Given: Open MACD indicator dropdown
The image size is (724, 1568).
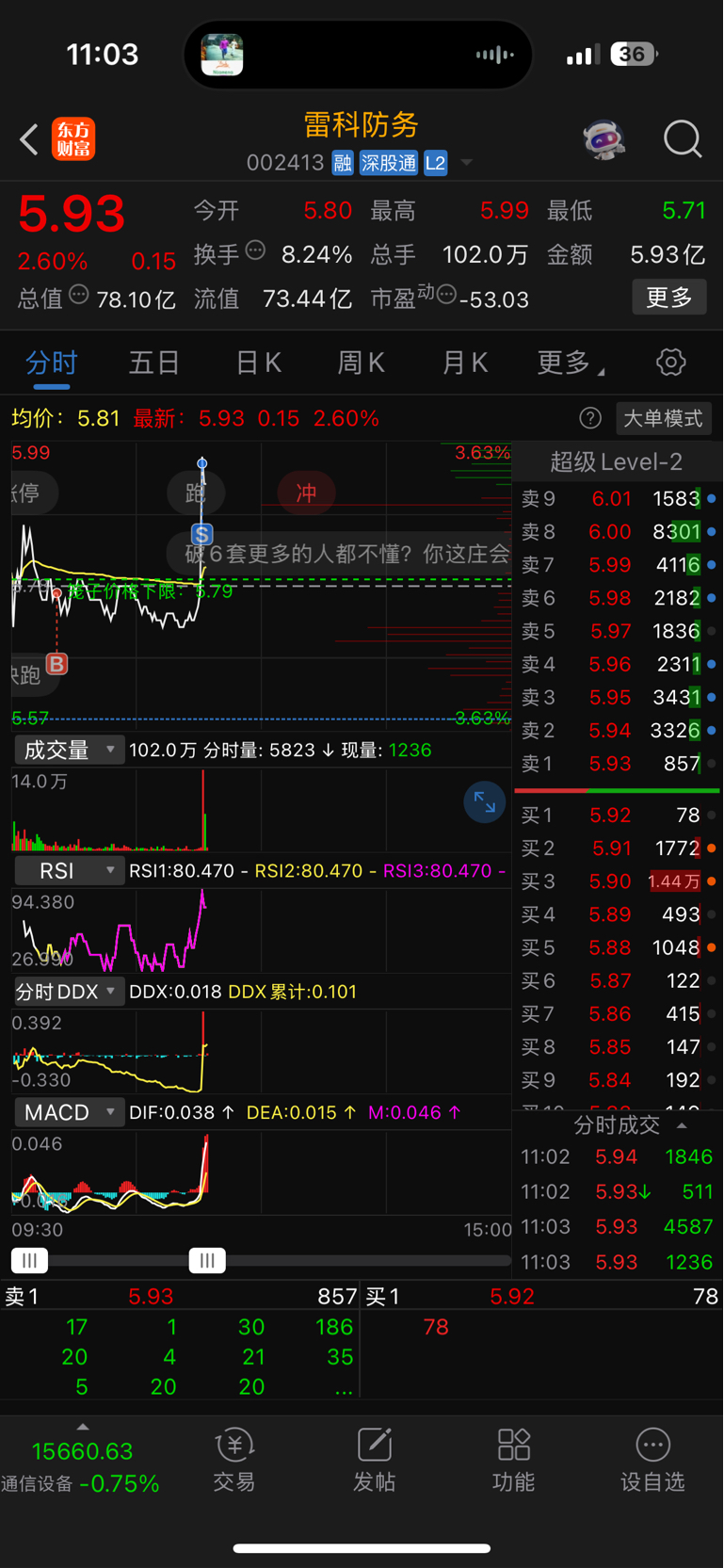Looking at the screenshot, I should (68, 1112).
